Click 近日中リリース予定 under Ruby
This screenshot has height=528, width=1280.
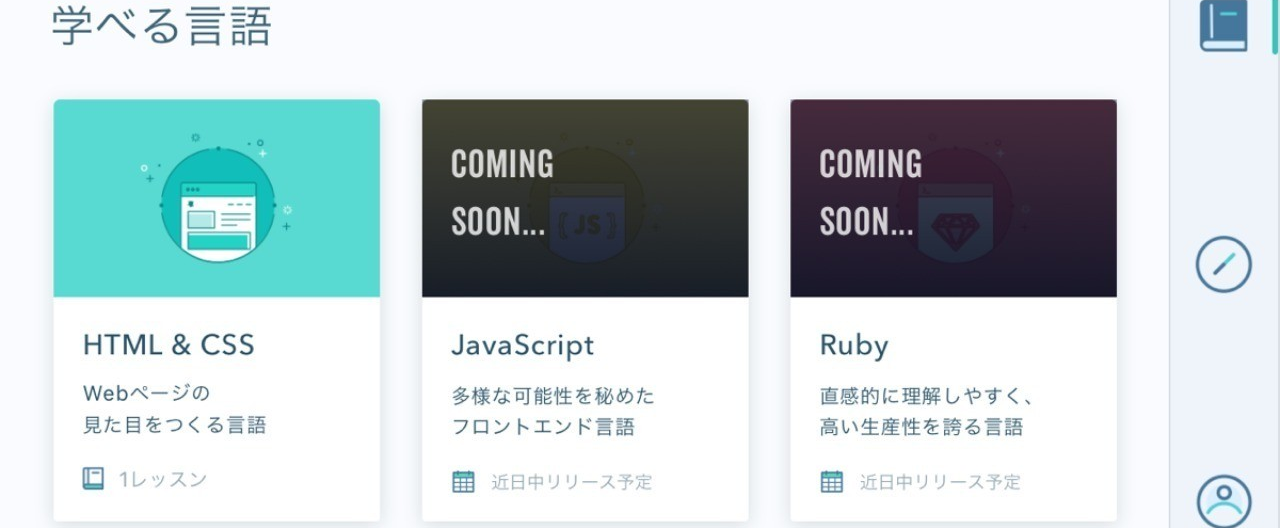(940, 482)
